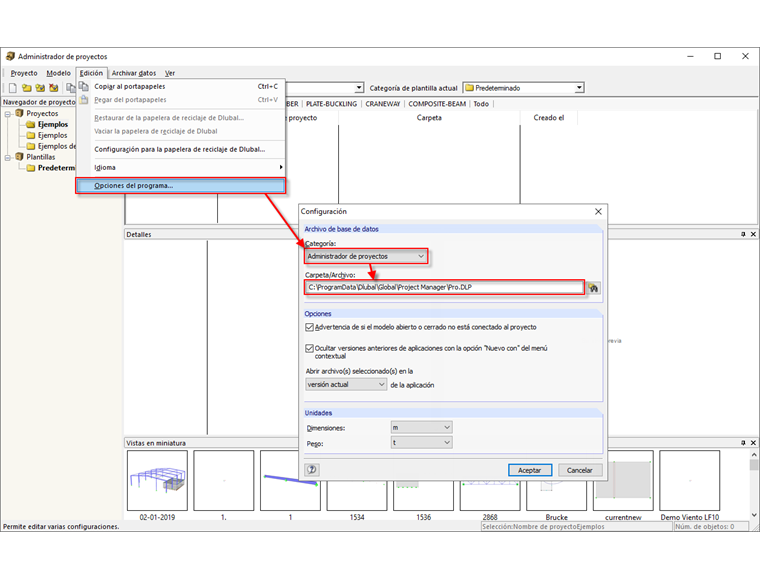Screen dimensions: 760x580
Task: Click the Aceptar button
Action: (x=530, y=470)
